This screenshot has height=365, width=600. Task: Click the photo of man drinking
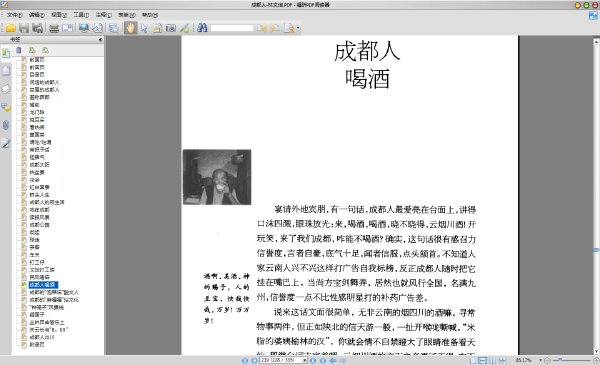pos(217,177)
